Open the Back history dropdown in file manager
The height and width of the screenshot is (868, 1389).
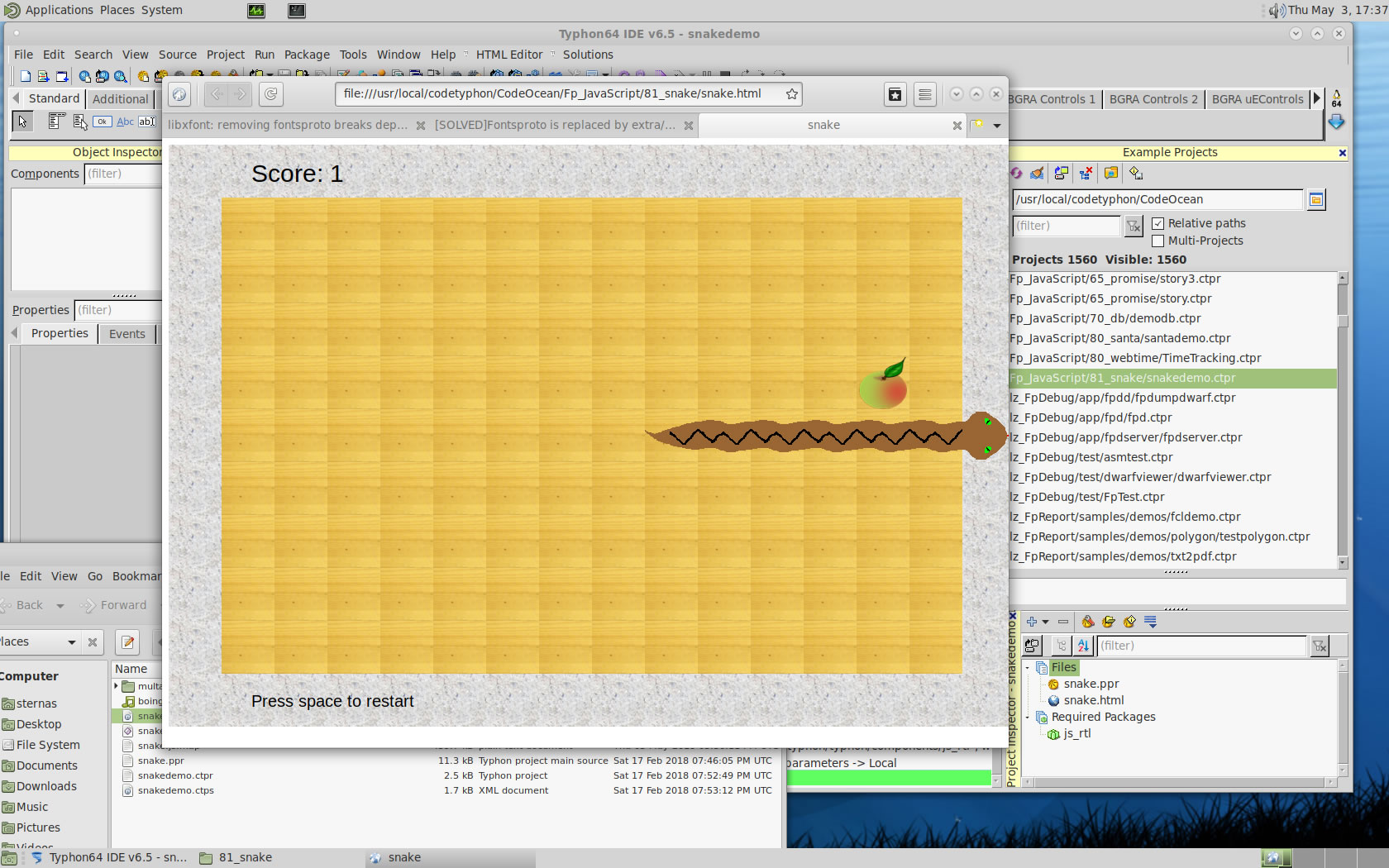(x=60, y=606)
